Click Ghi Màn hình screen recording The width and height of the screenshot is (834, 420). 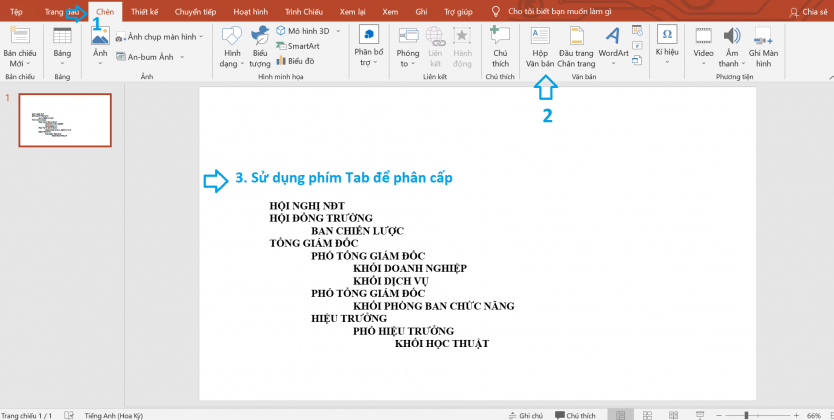click(x=763, y=46)
